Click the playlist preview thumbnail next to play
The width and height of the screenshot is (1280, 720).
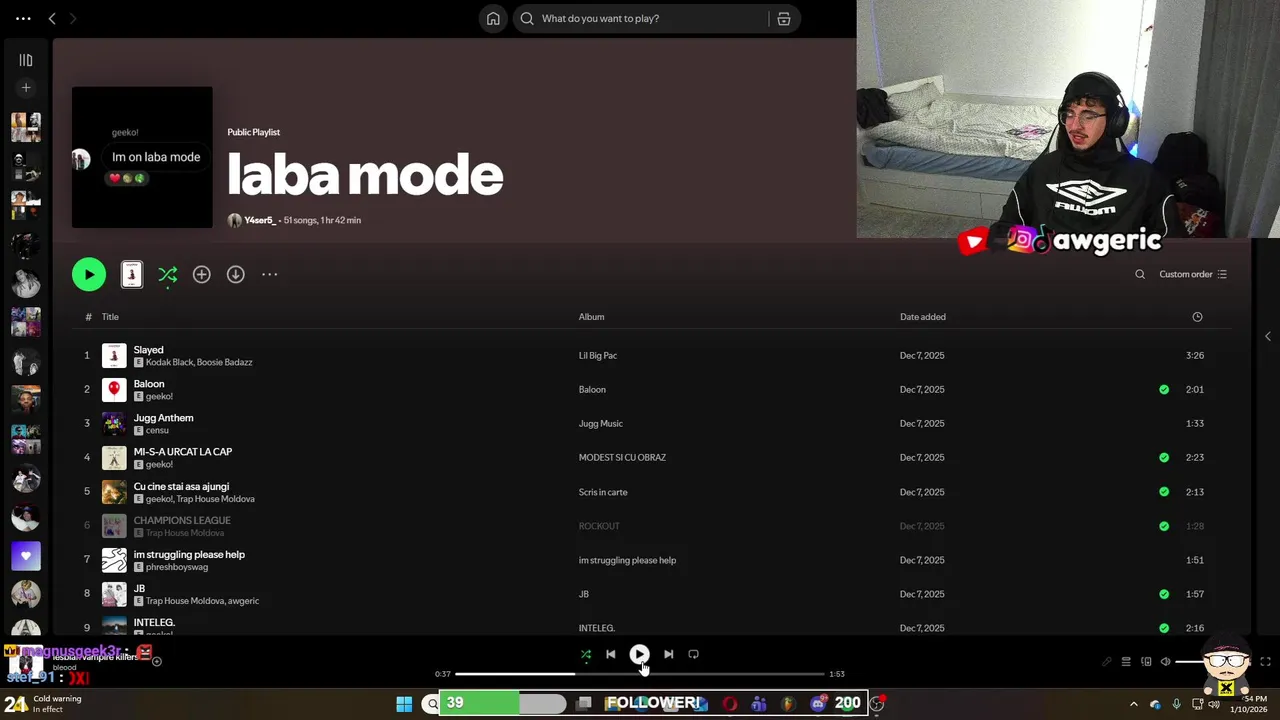pyautogui.click(x=132, y=274)
